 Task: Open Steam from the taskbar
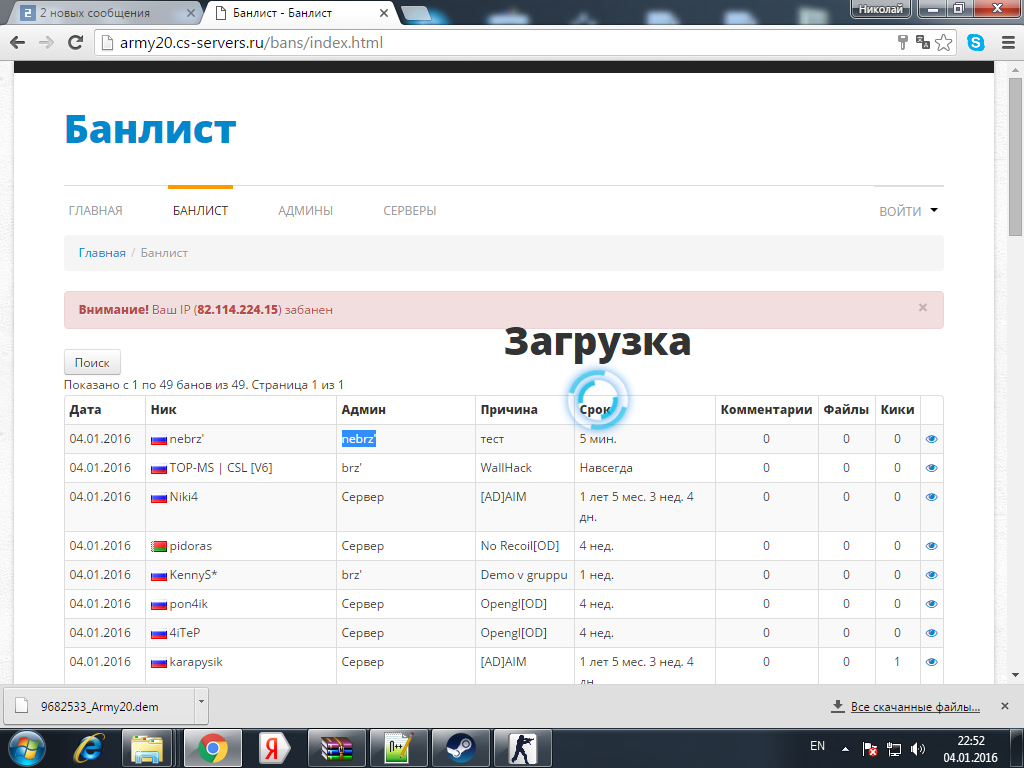461,748
